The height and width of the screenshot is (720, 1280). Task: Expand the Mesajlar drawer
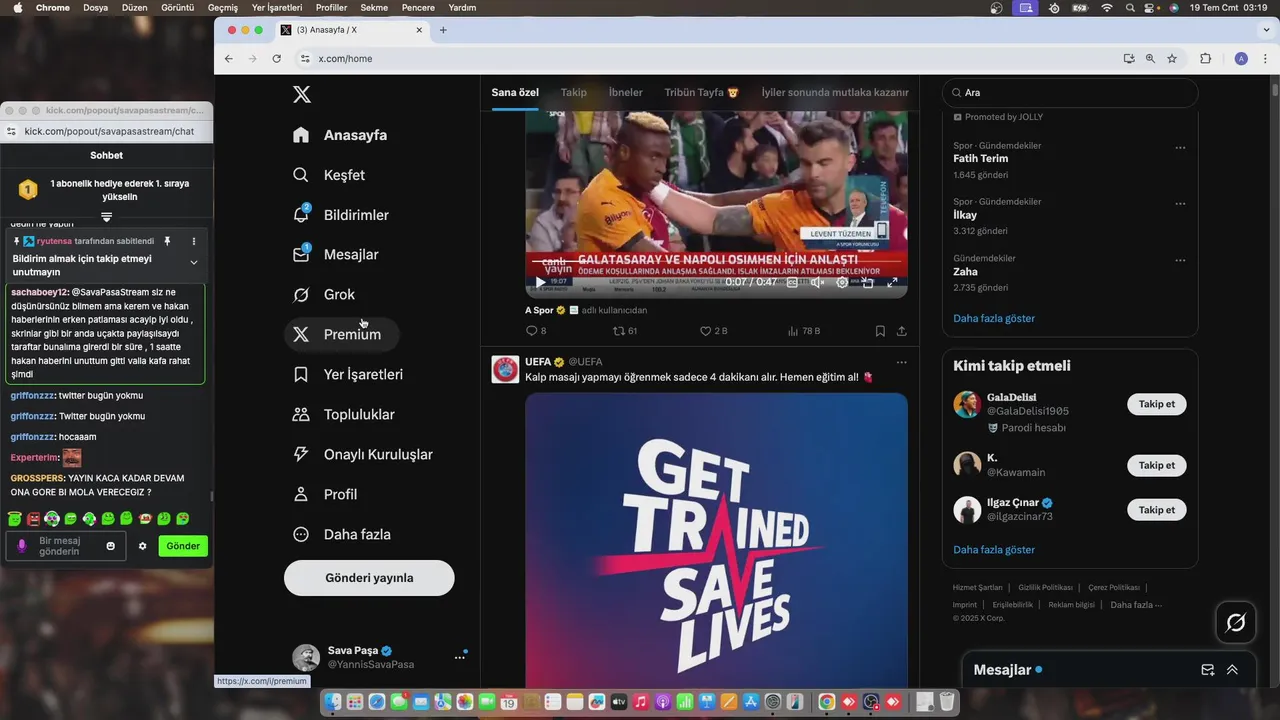[x=1232, y=670]
